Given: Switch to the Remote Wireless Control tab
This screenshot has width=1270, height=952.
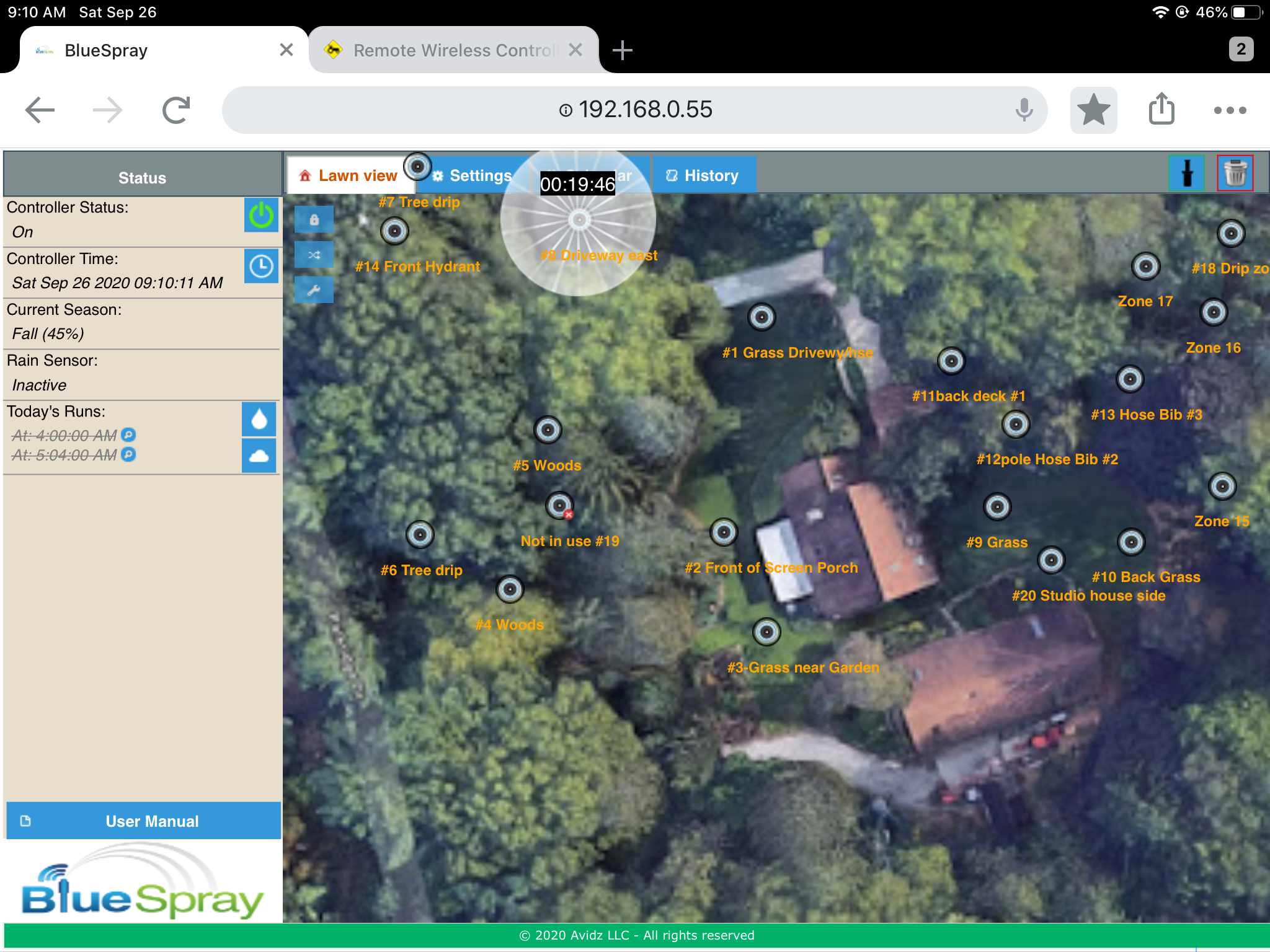Looking at the screenshot, I should tap(455, 50).
